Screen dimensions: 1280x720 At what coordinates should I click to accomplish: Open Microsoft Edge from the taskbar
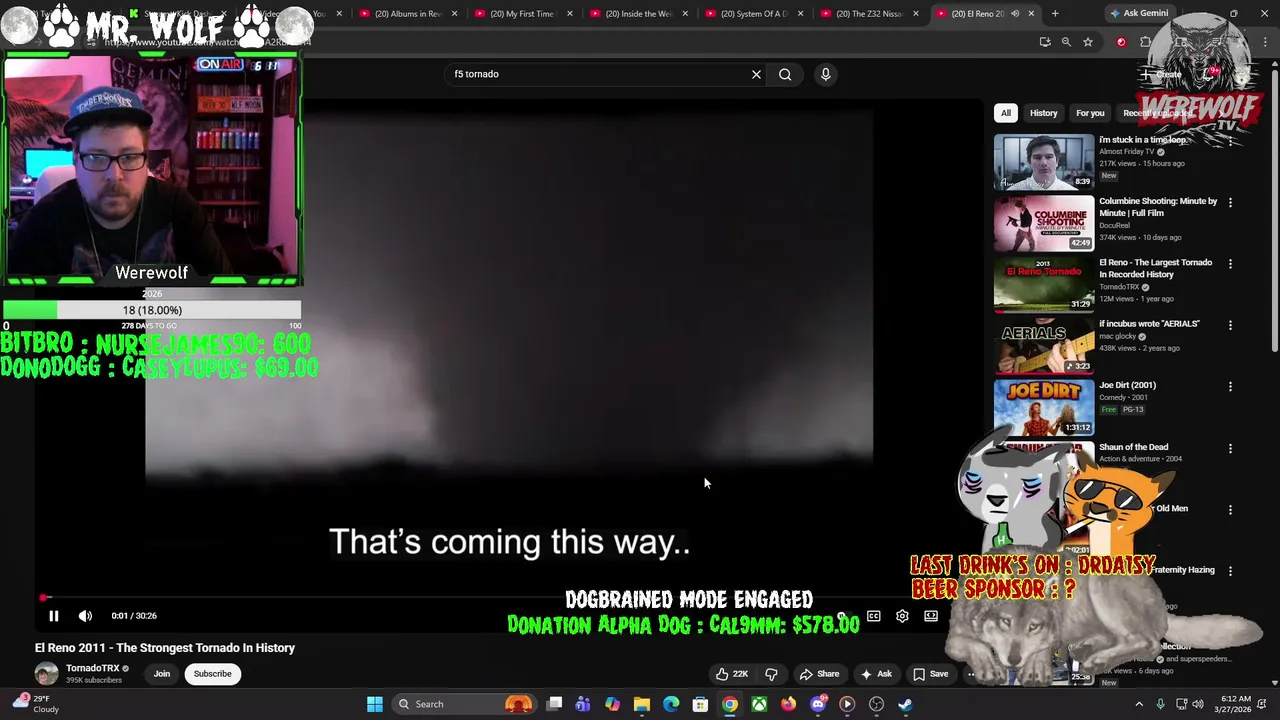click(671, 704)
